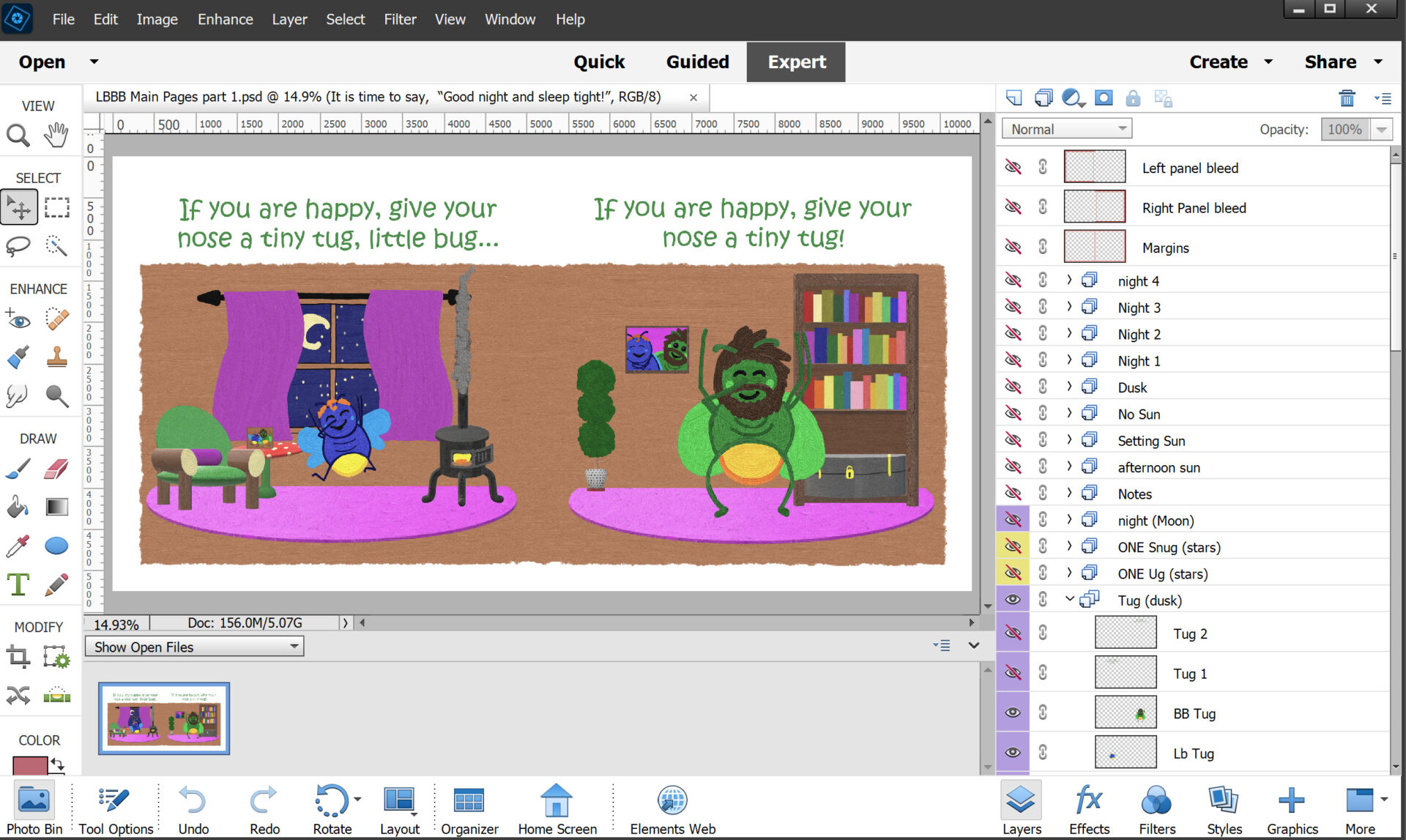The height and width of the screenshot is (840, 1406).
Task: Select the page thumbnail in Photo Bin
Action: coord(165,718)
